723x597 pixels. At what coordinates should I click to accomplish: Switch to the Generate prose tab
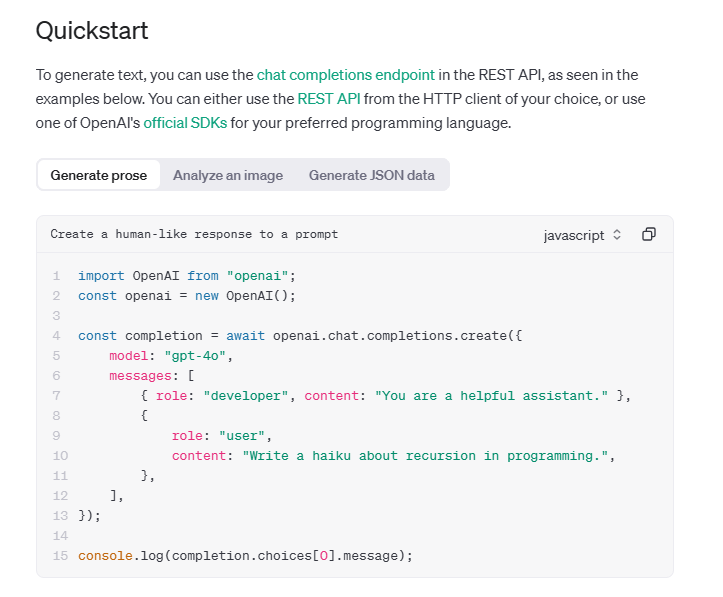[98, 175]
